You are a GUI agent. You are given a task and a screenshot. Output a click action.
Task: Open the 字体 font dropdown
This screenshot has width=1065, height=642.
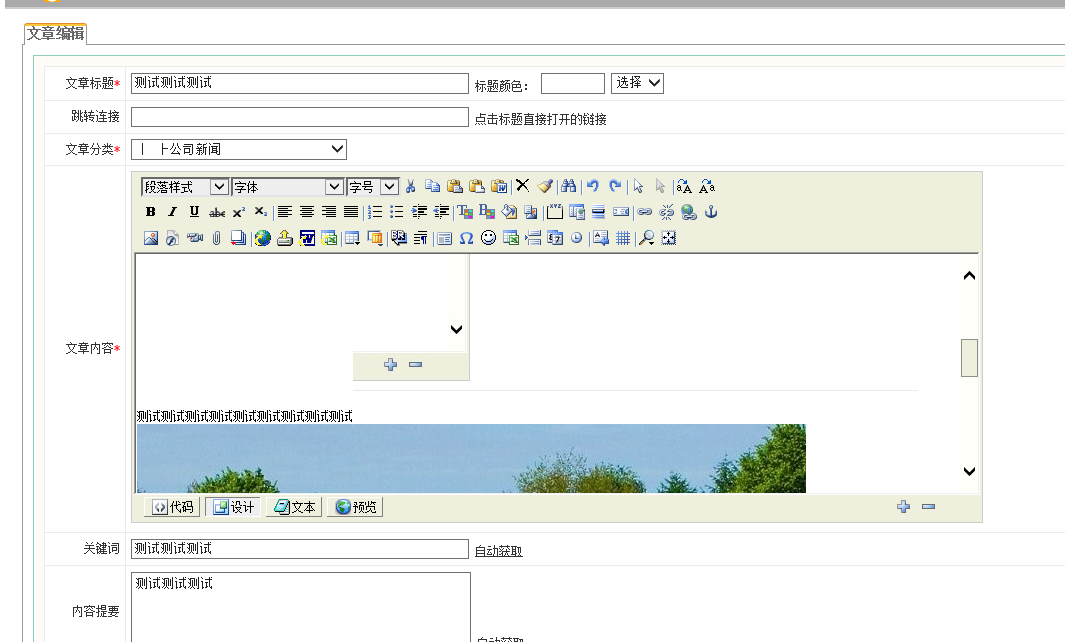(287, 187)
